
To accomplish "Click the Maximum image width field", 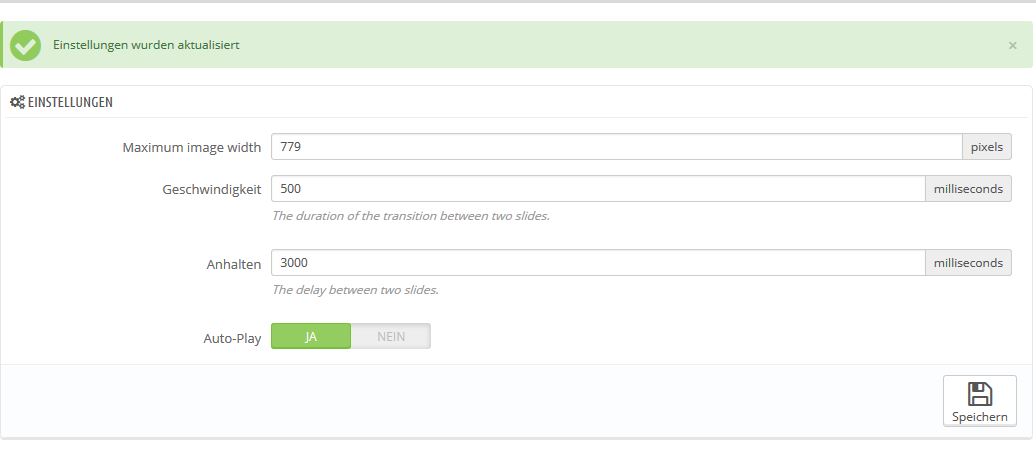I will pos(616,147).
